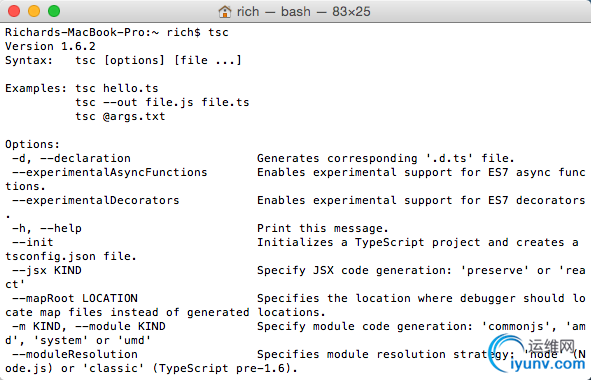
Task: Click the 'tsc' command on the prompt line
Action: pos(218,32)
